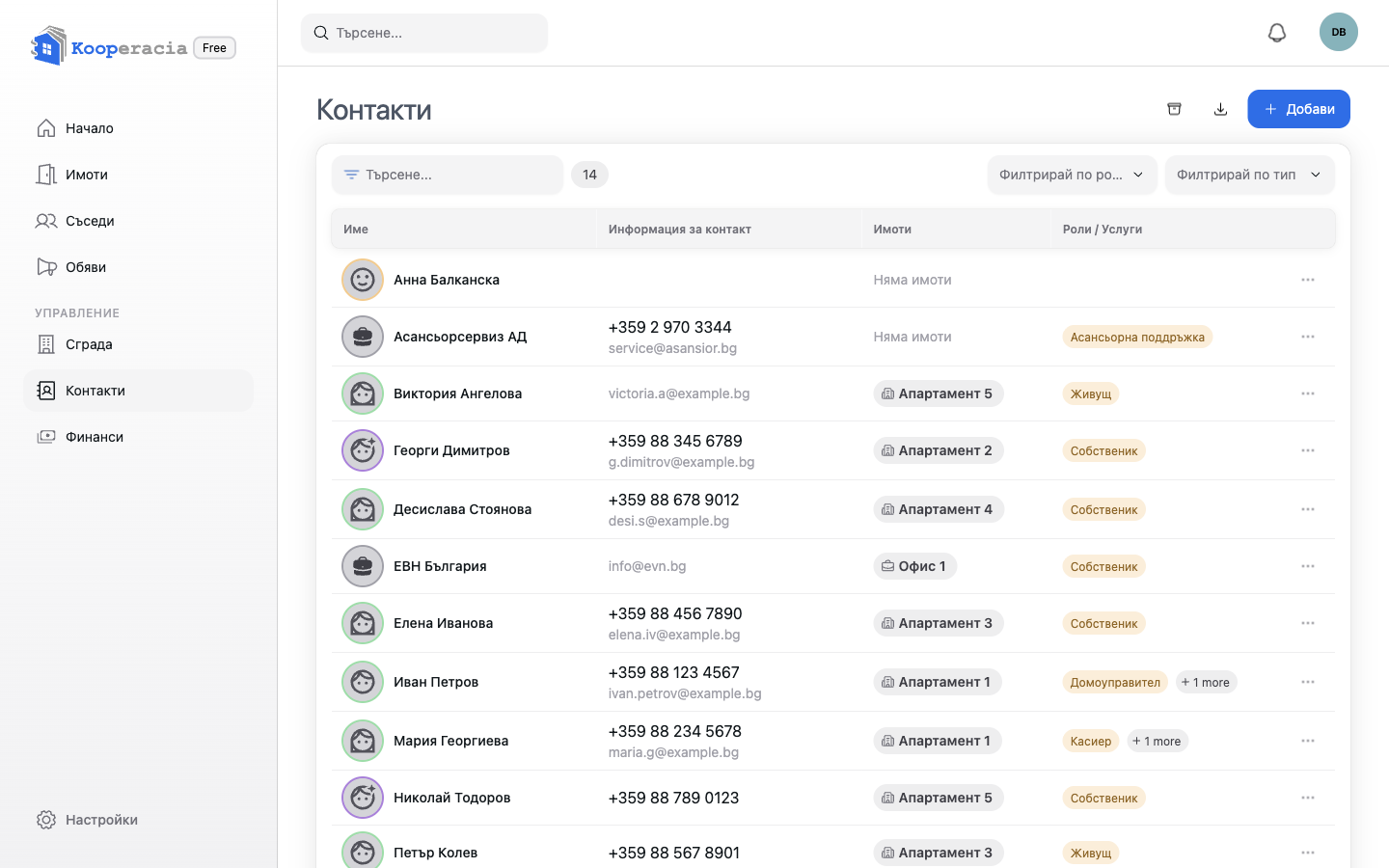
Task: Open contact Петър Колев
Action: click(435, 853)
